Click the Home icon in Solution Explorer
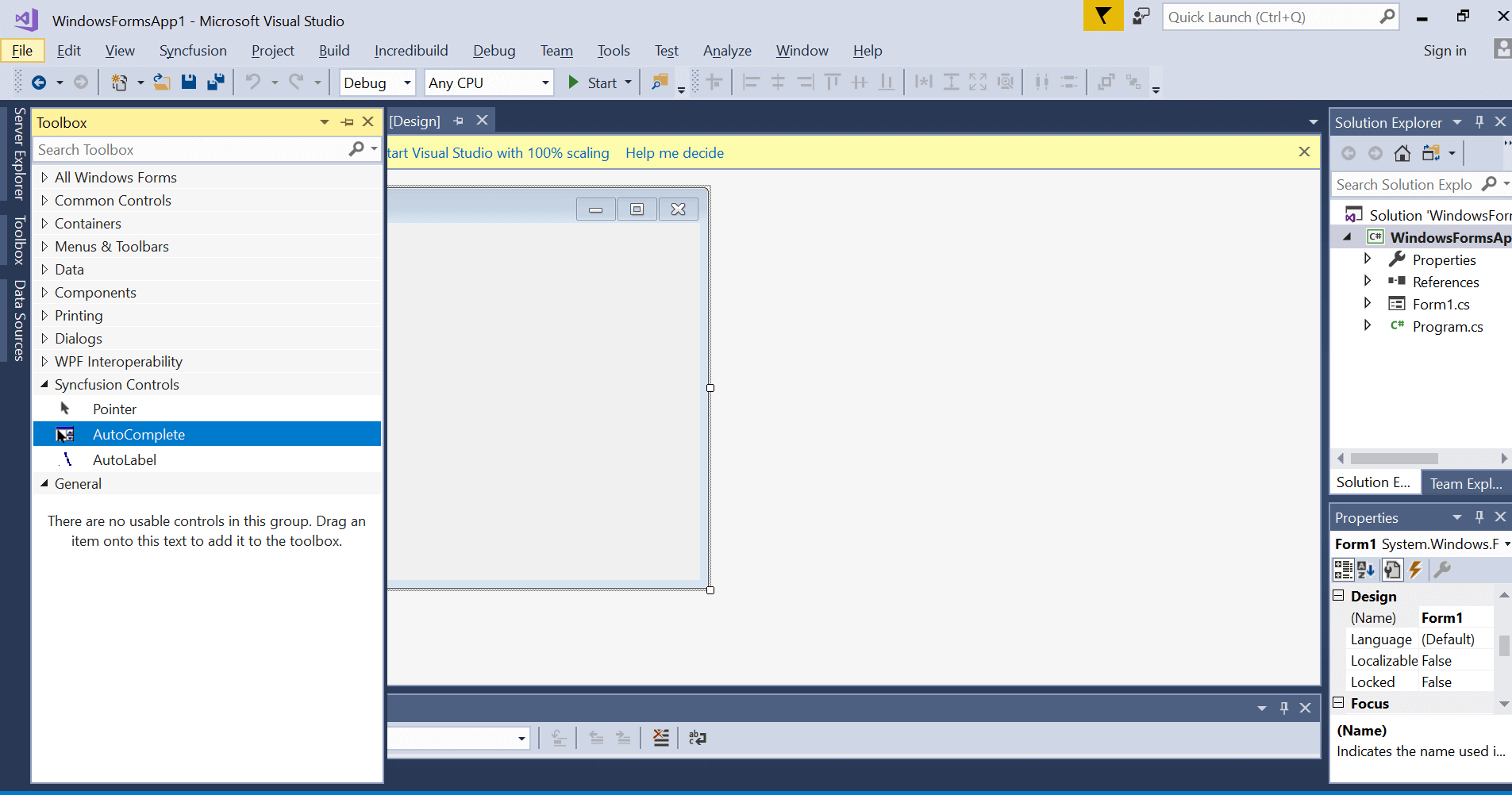The image size is (1512, 795). [x=1402, y=153]
